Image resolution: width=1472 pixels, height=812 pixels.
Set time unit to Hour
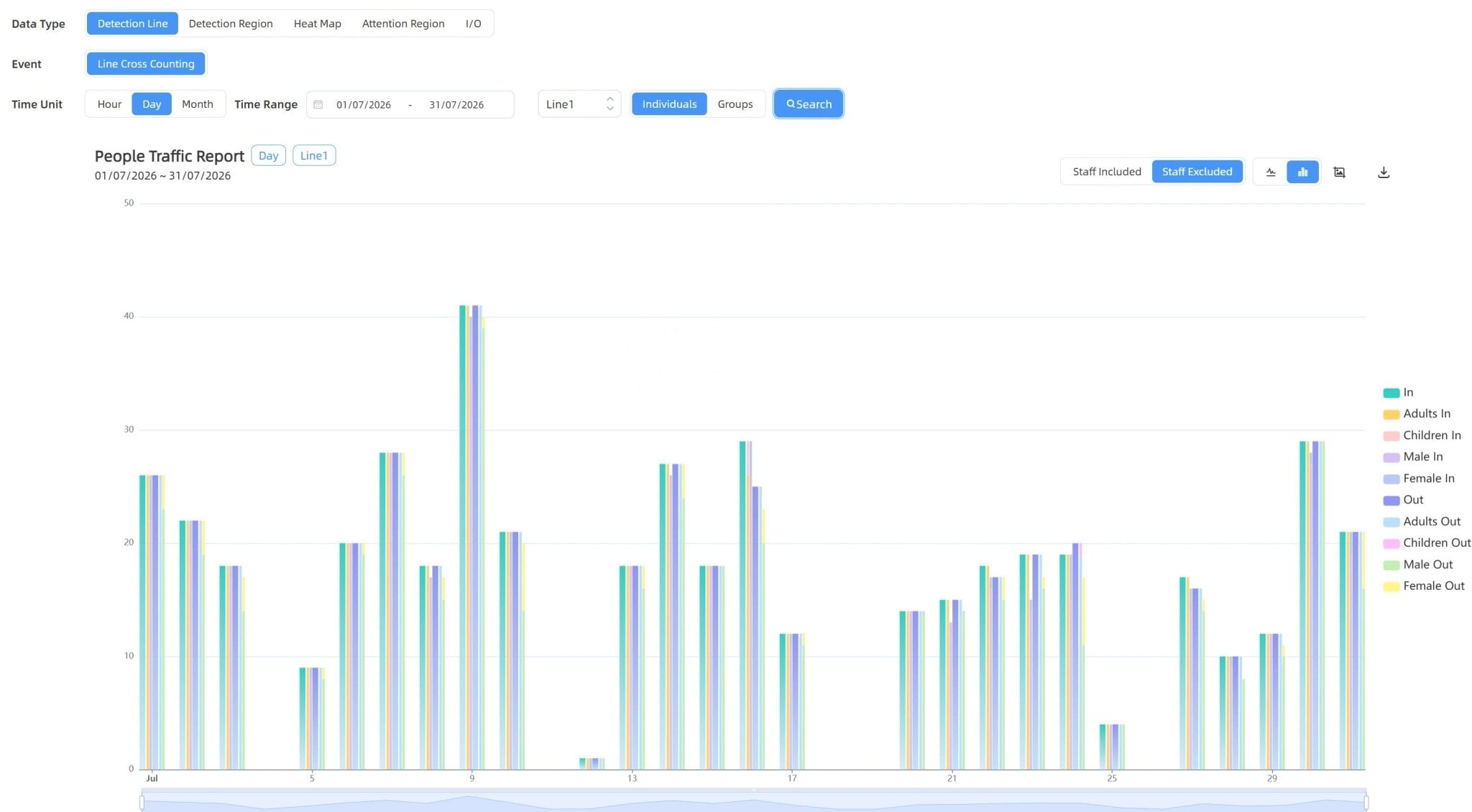click(109, 104)
